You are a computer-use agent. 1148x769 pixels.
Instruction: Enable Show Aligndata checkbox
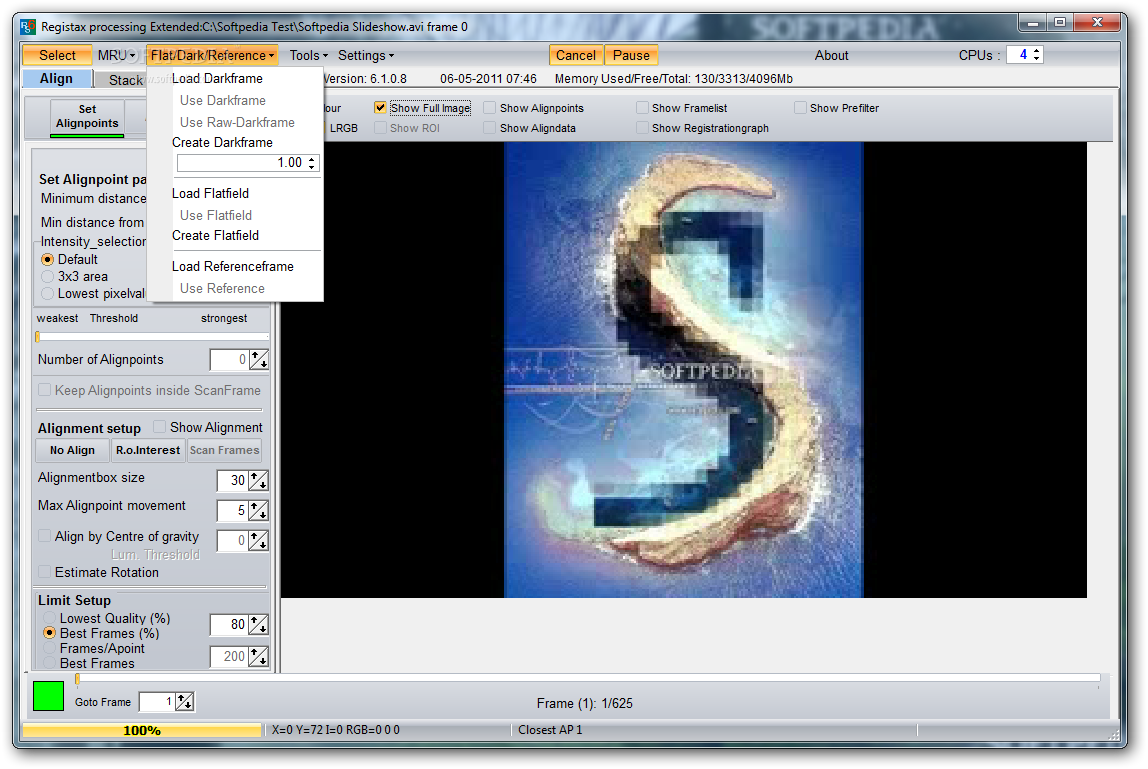490,127
